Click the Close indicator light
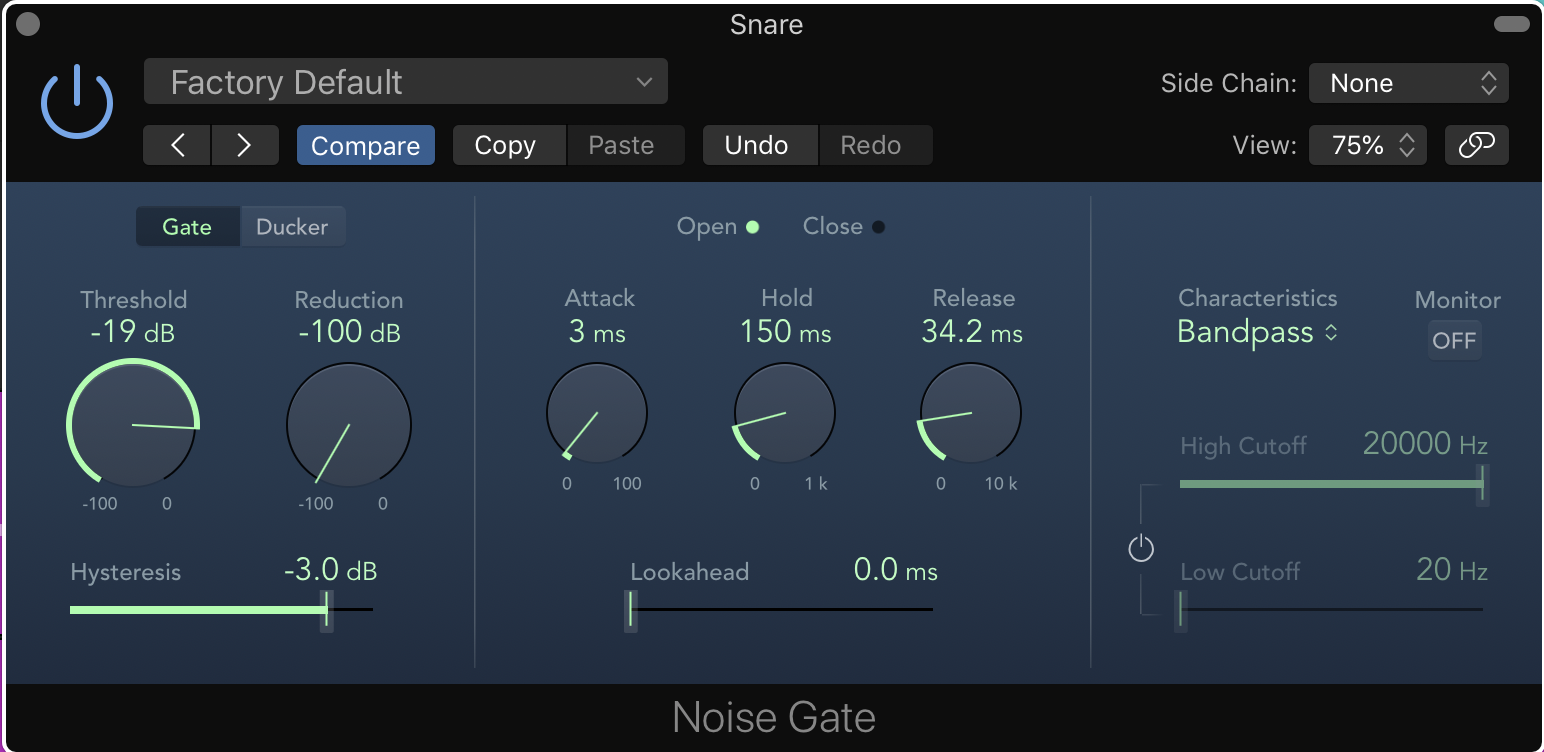 click(x=878, y=227)
